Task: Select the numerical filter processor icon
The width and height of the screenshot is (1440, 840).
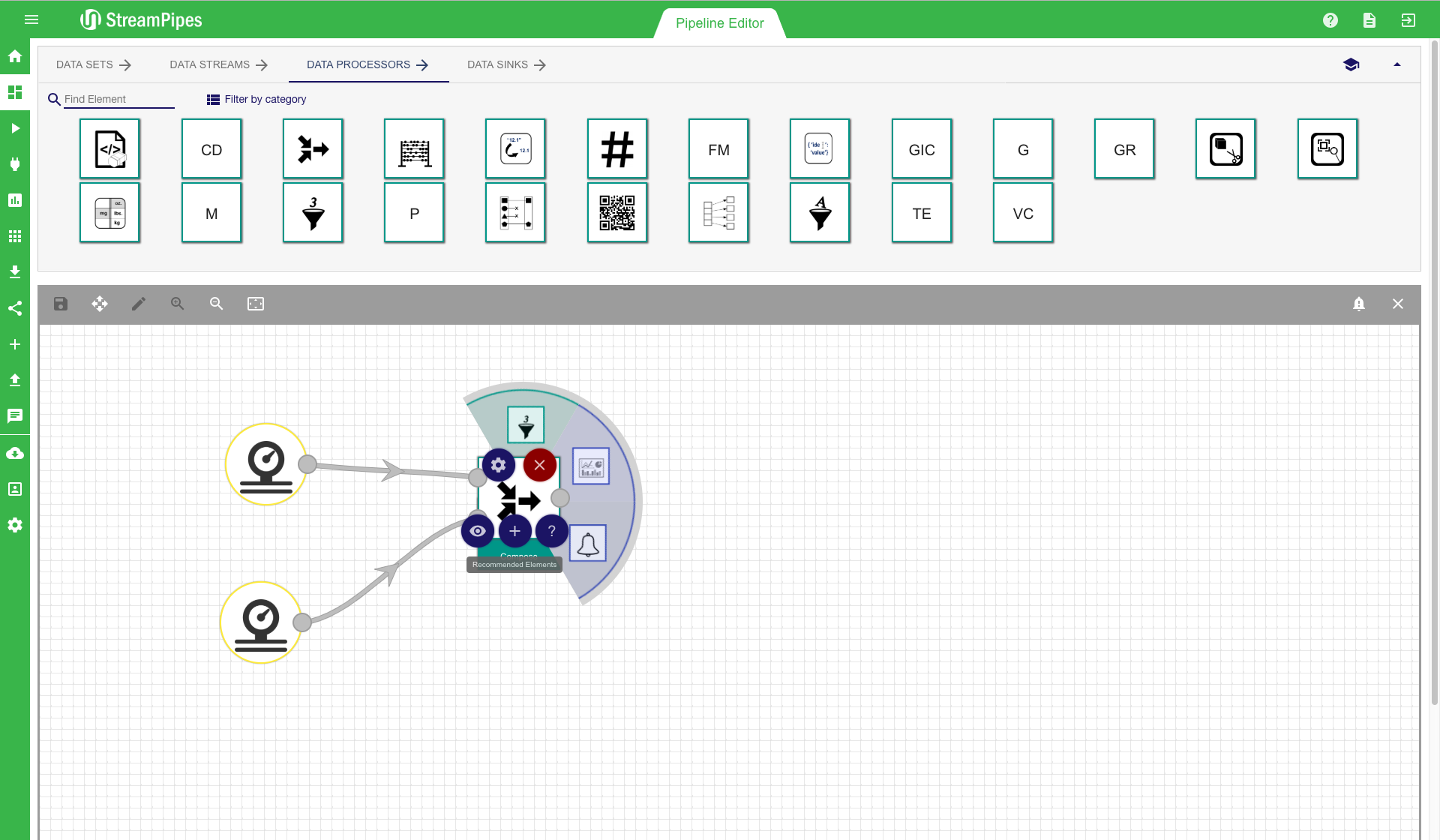Action: tap(313, 213)
